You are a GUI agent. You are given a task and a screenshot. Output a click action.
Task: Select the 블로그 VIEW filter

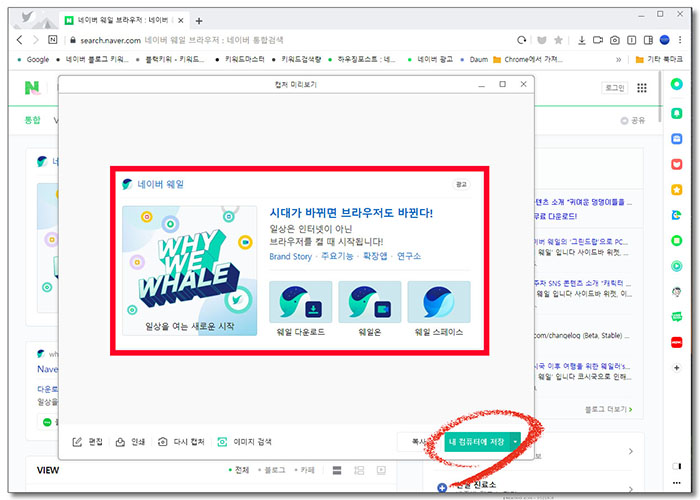point(271,470)
